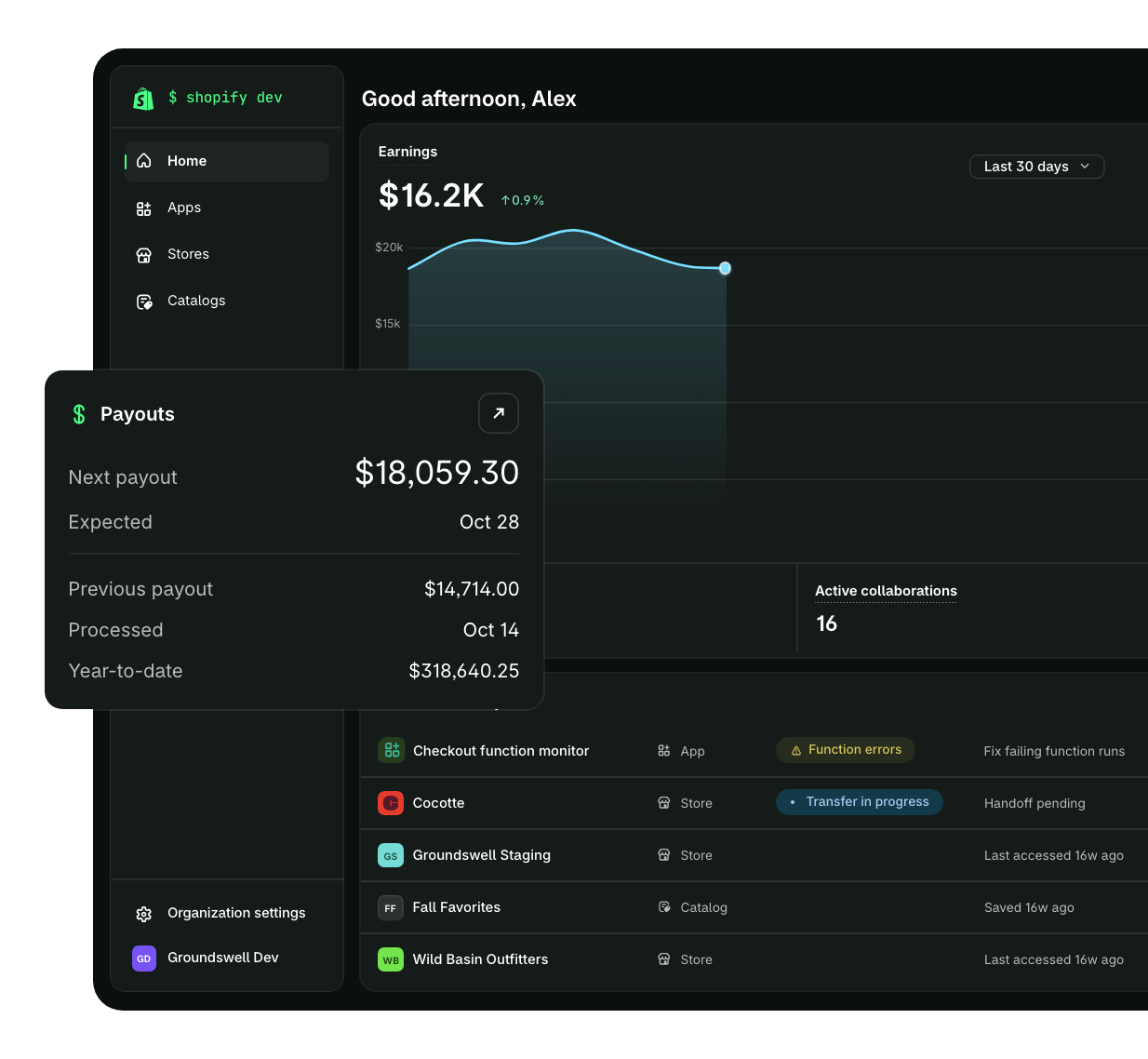
Task: Click the Earnings heading label
Action: pos(407,152)
